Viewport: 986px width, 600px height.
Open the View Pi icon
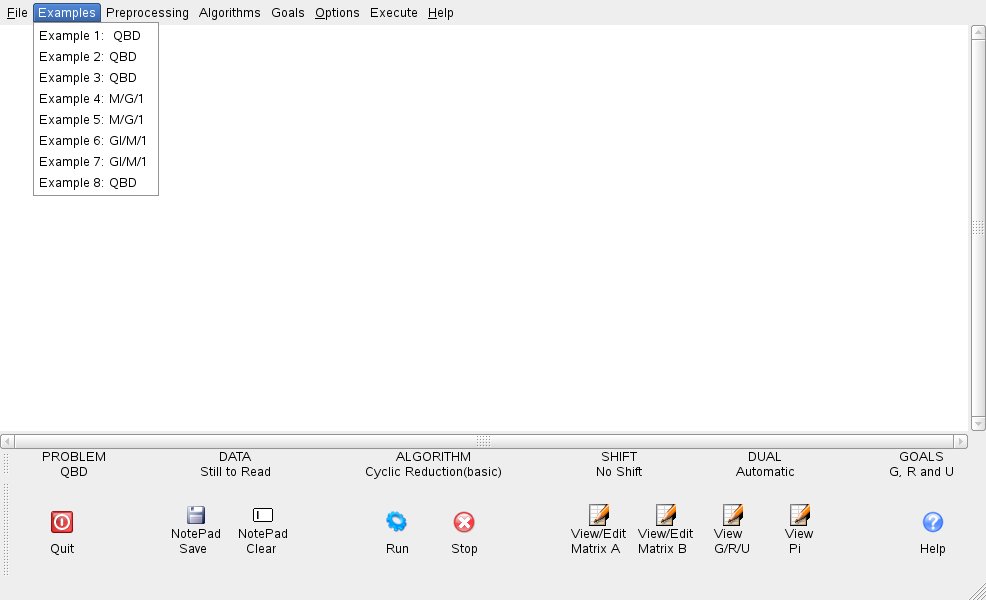tap(799, 515)
